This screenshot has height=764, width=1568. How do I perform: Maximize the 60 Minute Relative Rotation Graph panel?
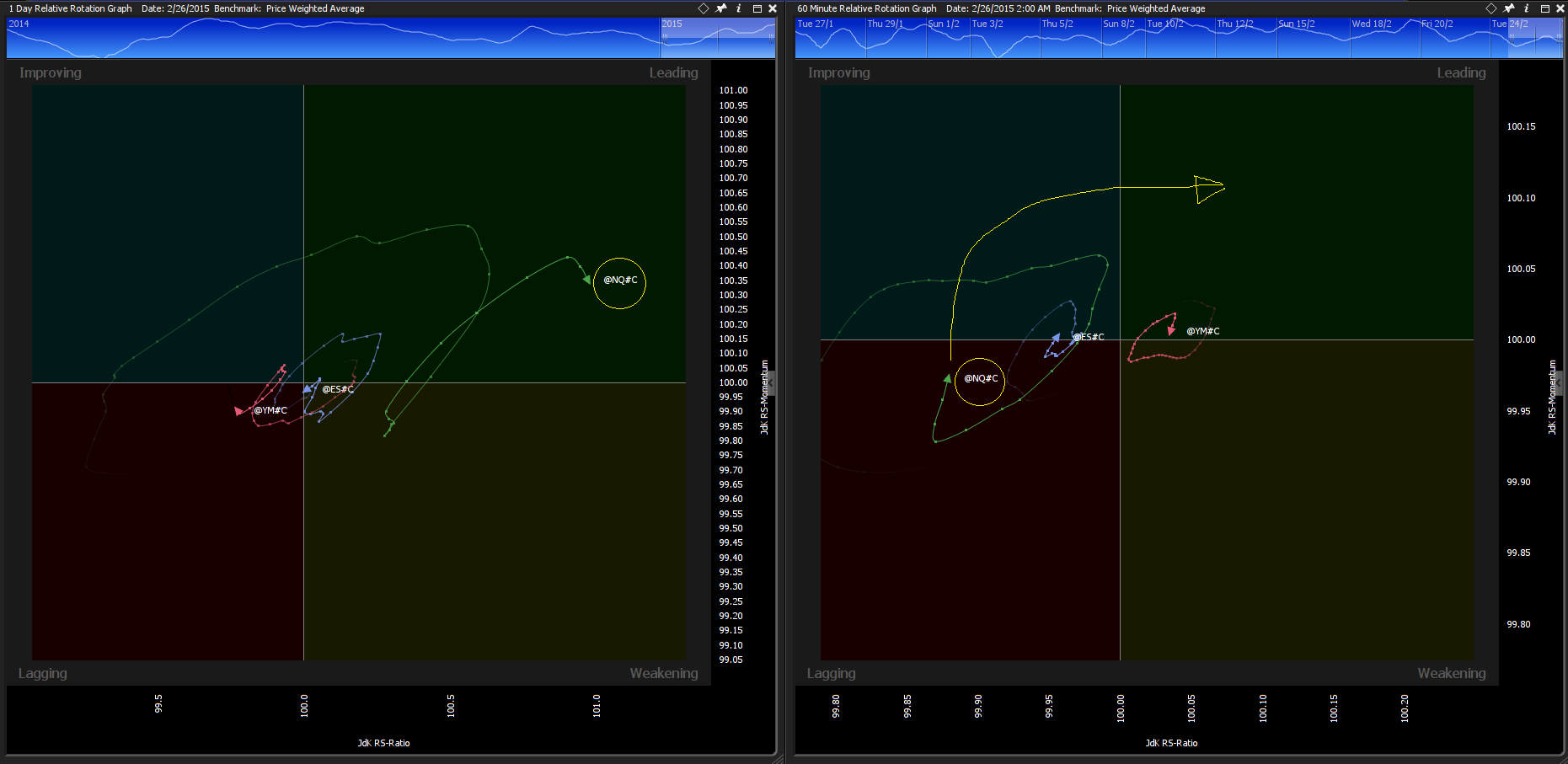1544,8
